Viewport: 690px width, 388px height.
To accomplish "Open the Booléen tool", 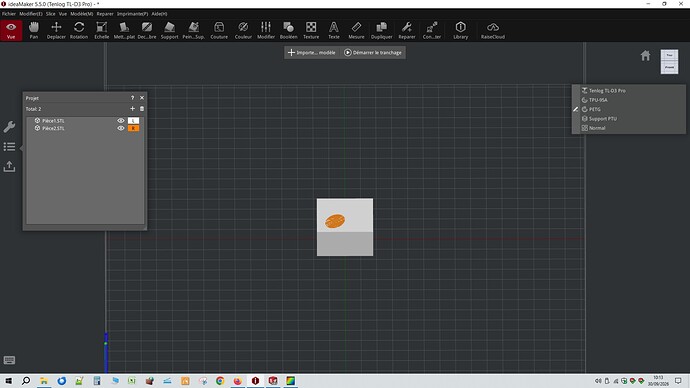I will (288, 30).
